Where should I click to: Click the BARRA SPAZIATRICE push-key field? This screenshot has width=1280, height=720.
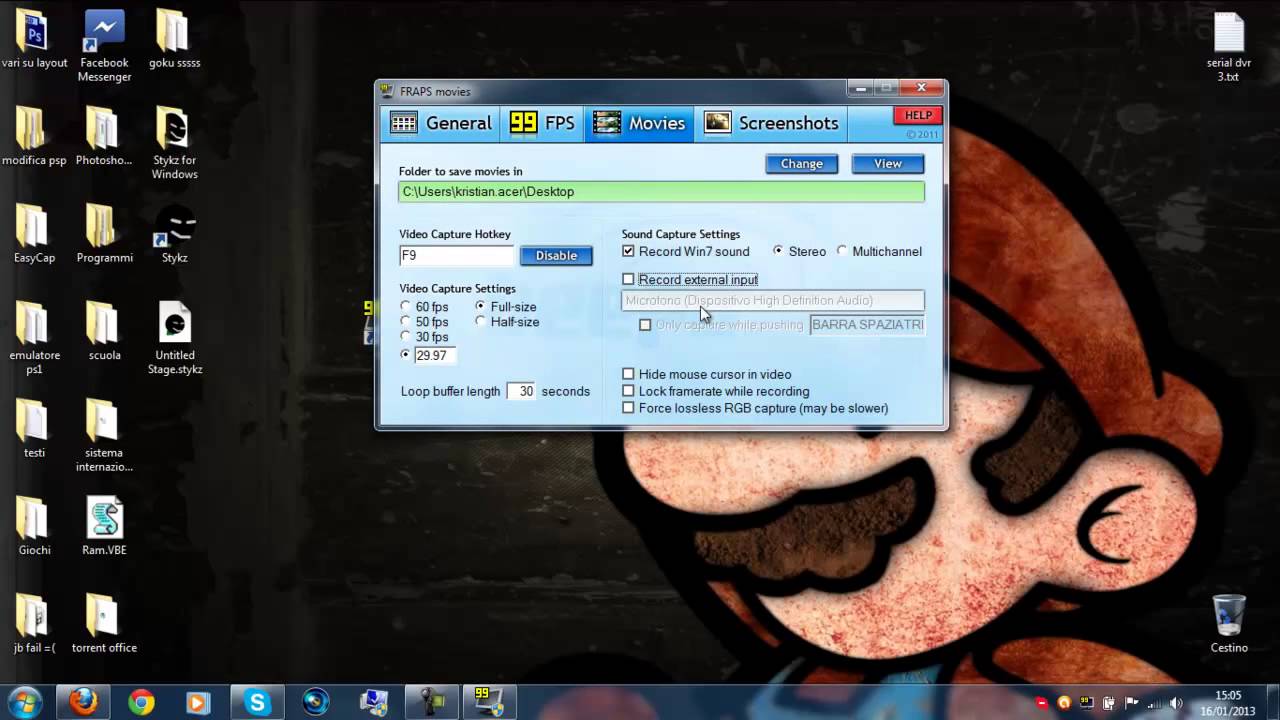coord(867,325)
